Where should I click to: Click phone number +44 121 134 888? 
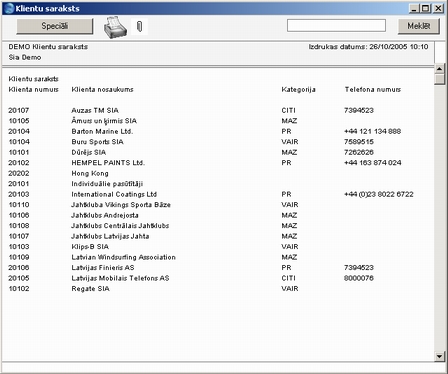tap(372, 131)
